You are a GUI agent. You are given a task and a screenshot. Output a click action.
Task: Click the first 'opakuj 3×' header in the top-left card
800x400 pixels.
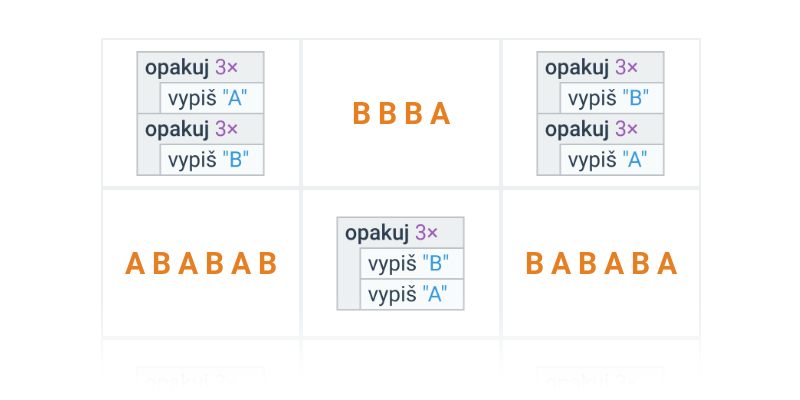point(201,67)
